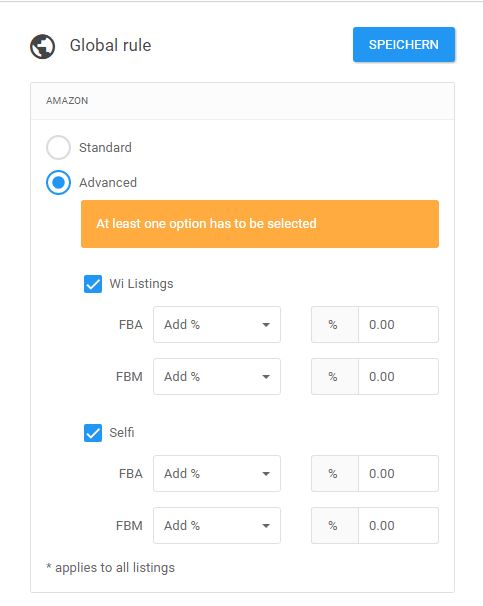Click the Global rule heading text

[111, 45]
